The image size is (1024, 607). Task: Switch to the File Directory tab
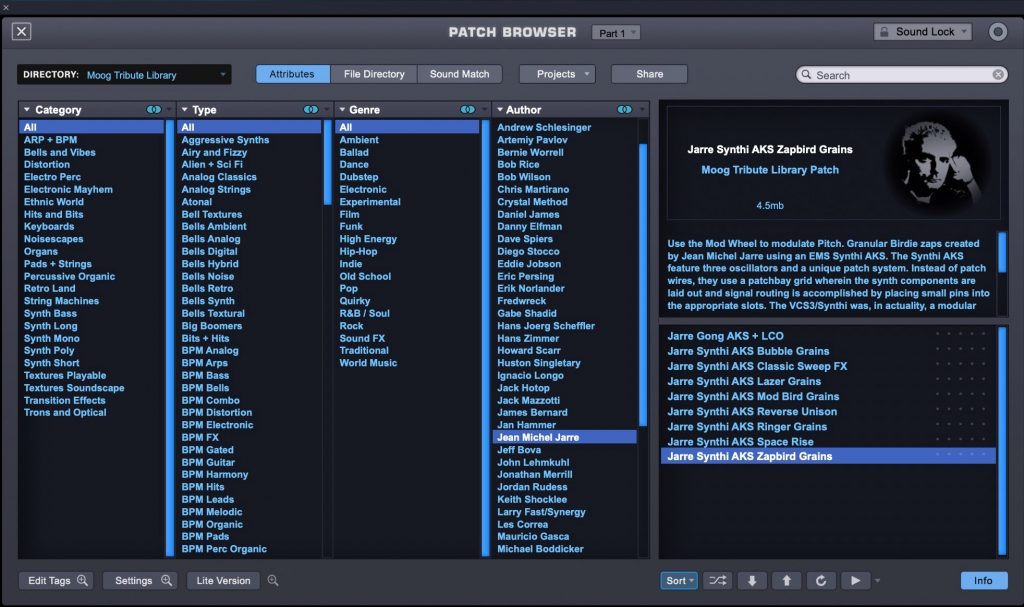(374, 74)
